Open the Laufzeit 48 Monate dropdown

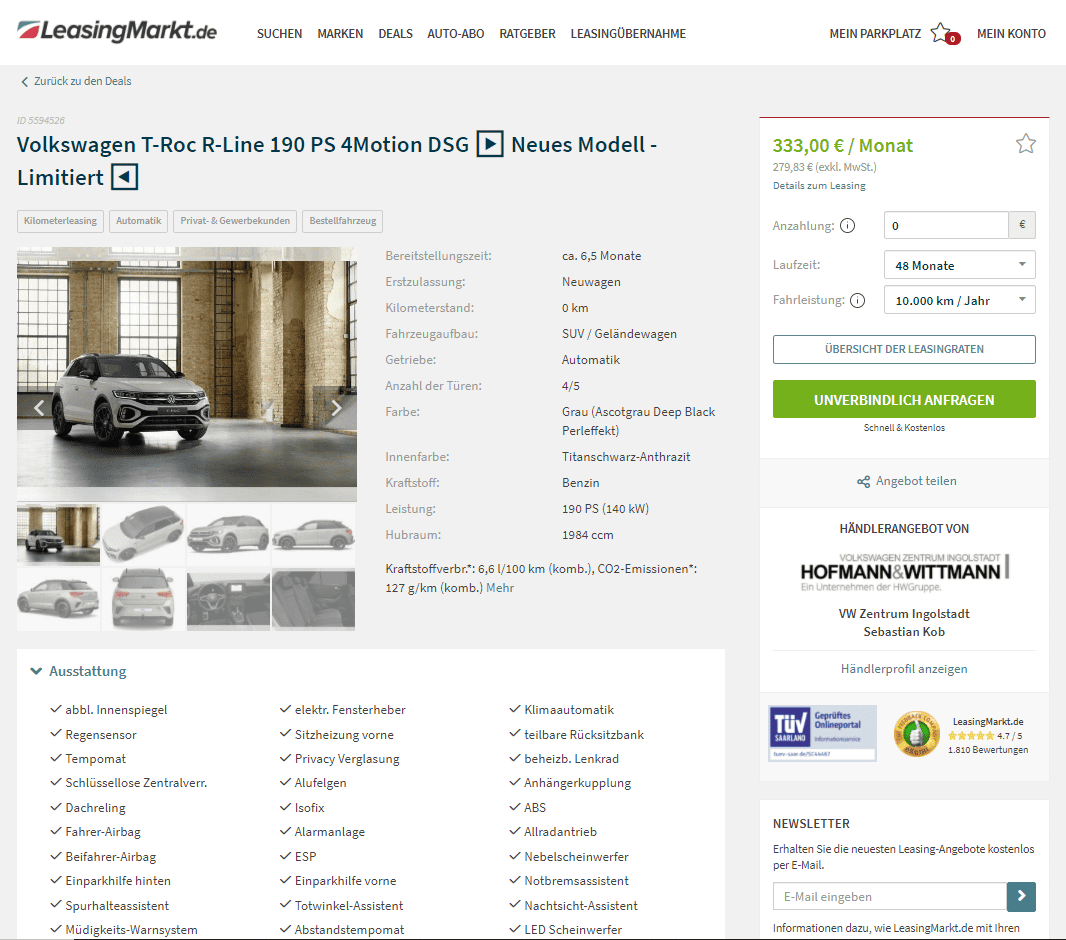click(x=959, y=265)
